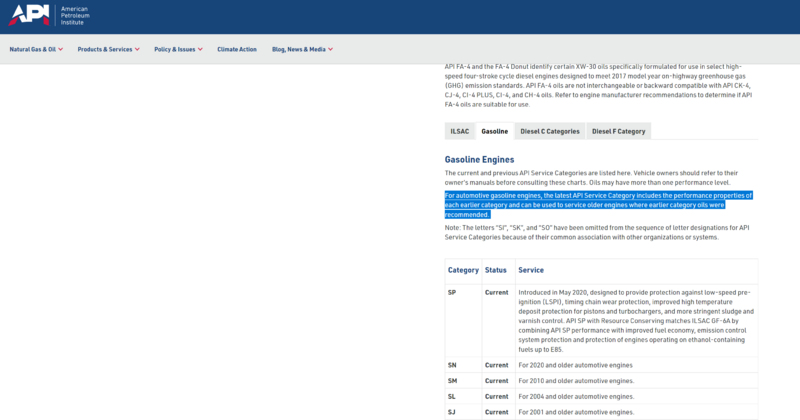
Task: Select the Gasoline tab
Action: click(x=494, y=131)
